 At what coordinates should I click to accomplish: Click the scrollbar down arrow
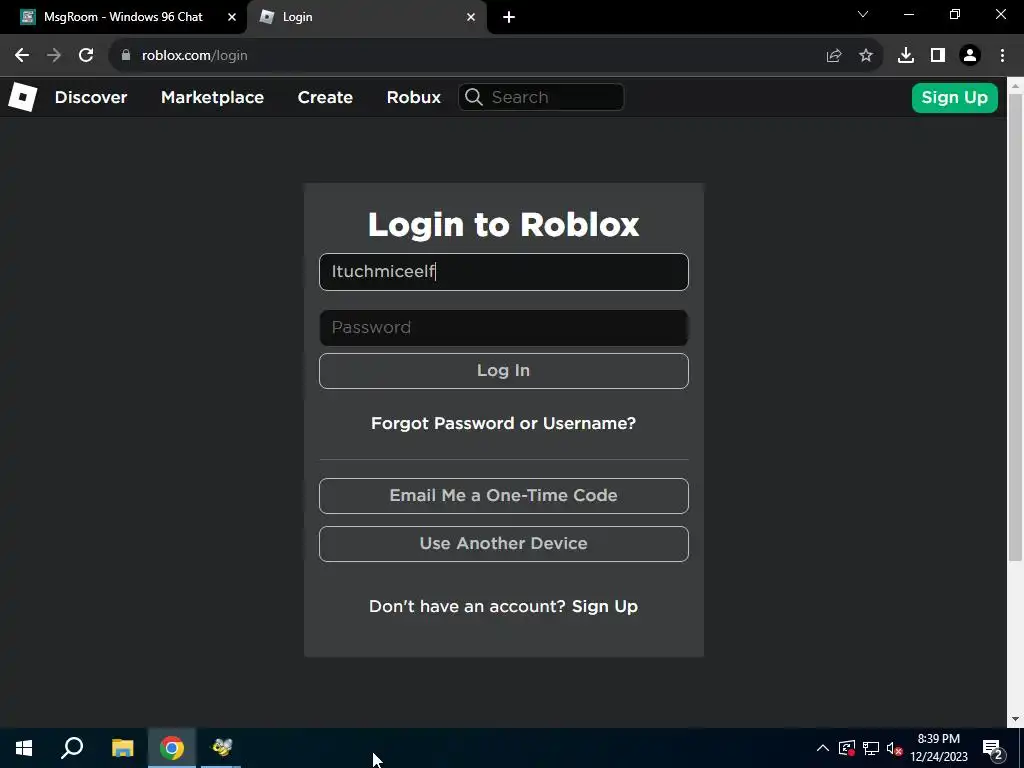coord(1015,720)
